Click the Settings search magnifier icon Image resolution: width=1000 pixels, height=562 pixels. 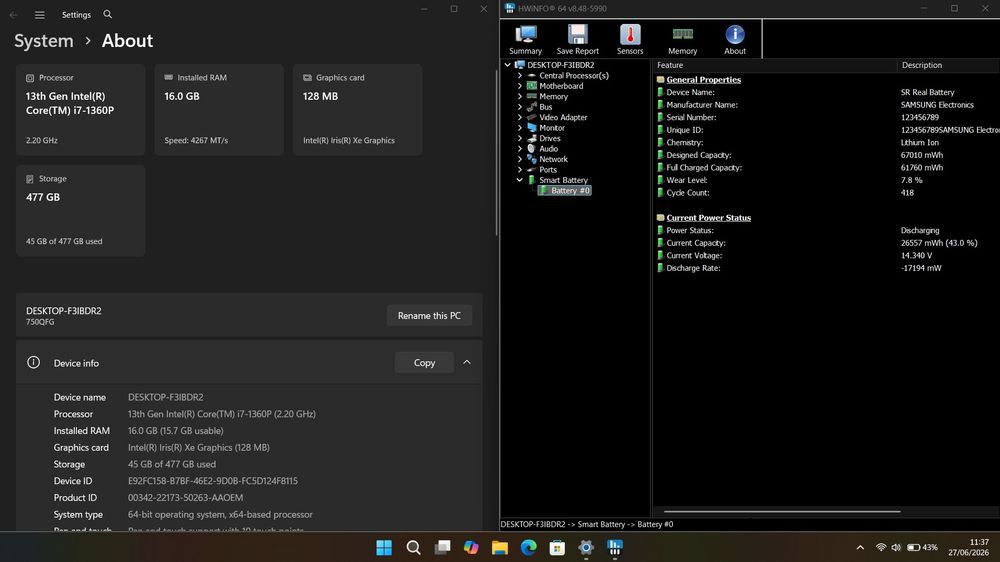click(x=108, y=14)
